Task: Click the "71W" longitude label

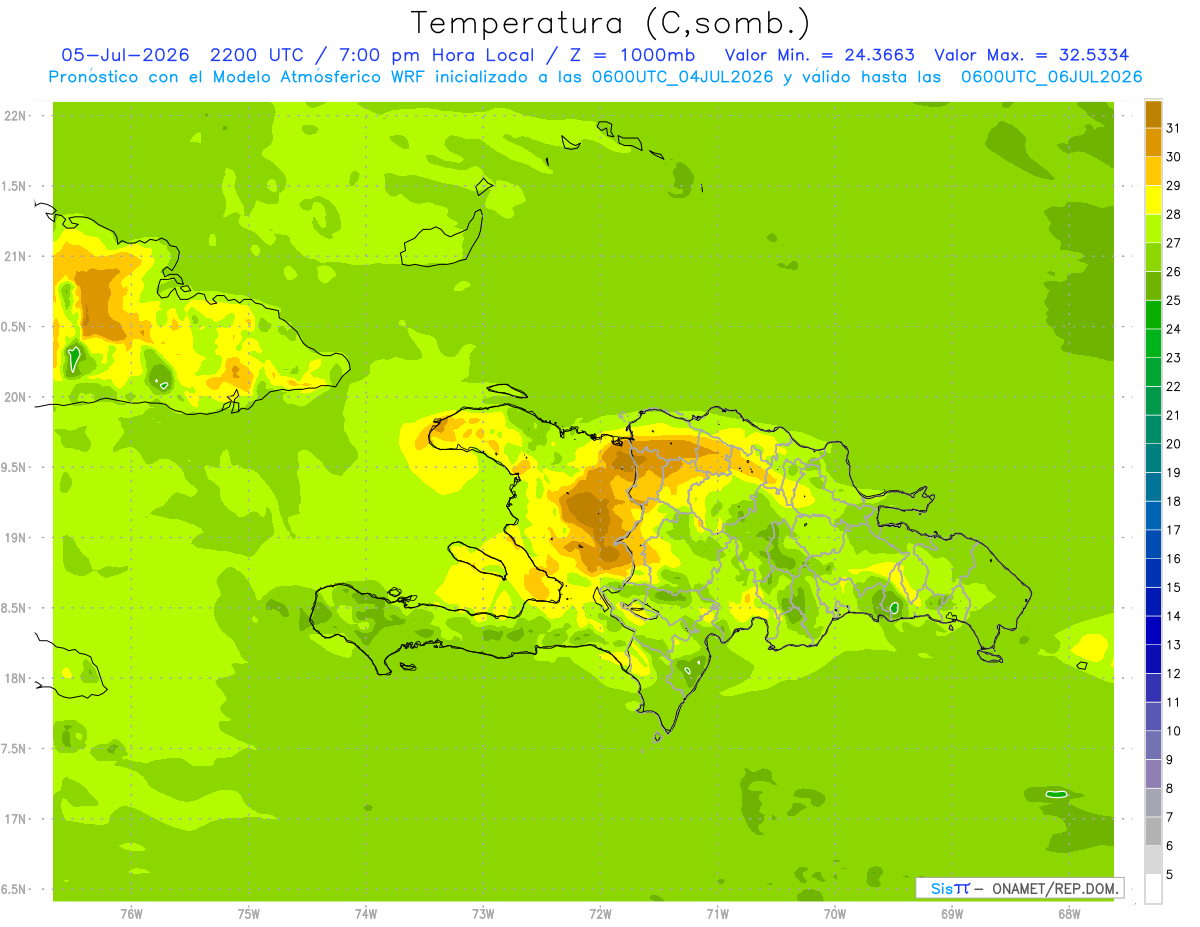Action: pos(717,913)
